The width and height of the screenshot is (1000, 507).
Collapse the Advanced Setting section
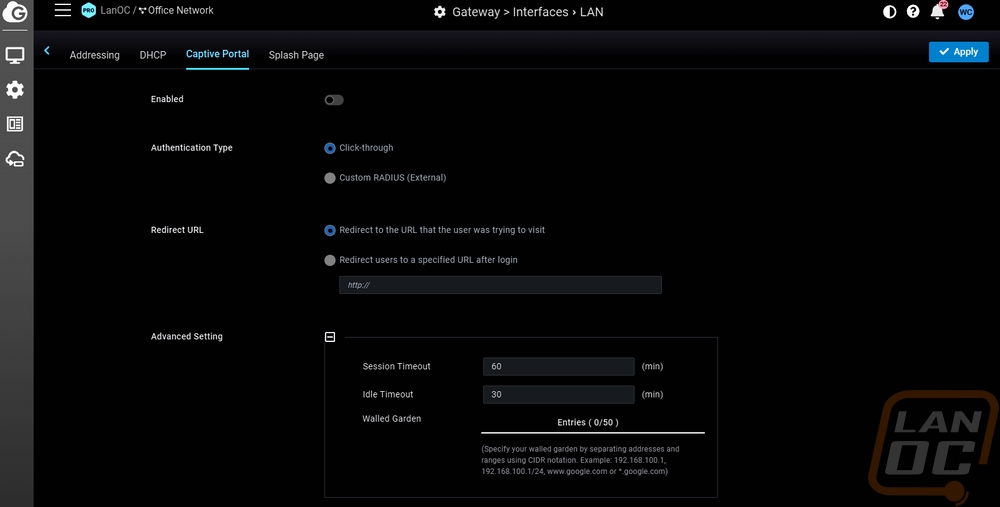click(x=330, y=337)
